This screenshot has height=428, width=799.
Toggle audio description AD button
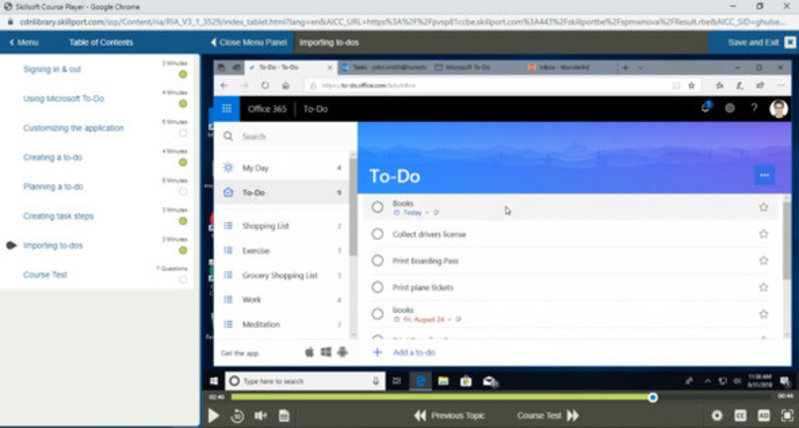coord(763,416)
